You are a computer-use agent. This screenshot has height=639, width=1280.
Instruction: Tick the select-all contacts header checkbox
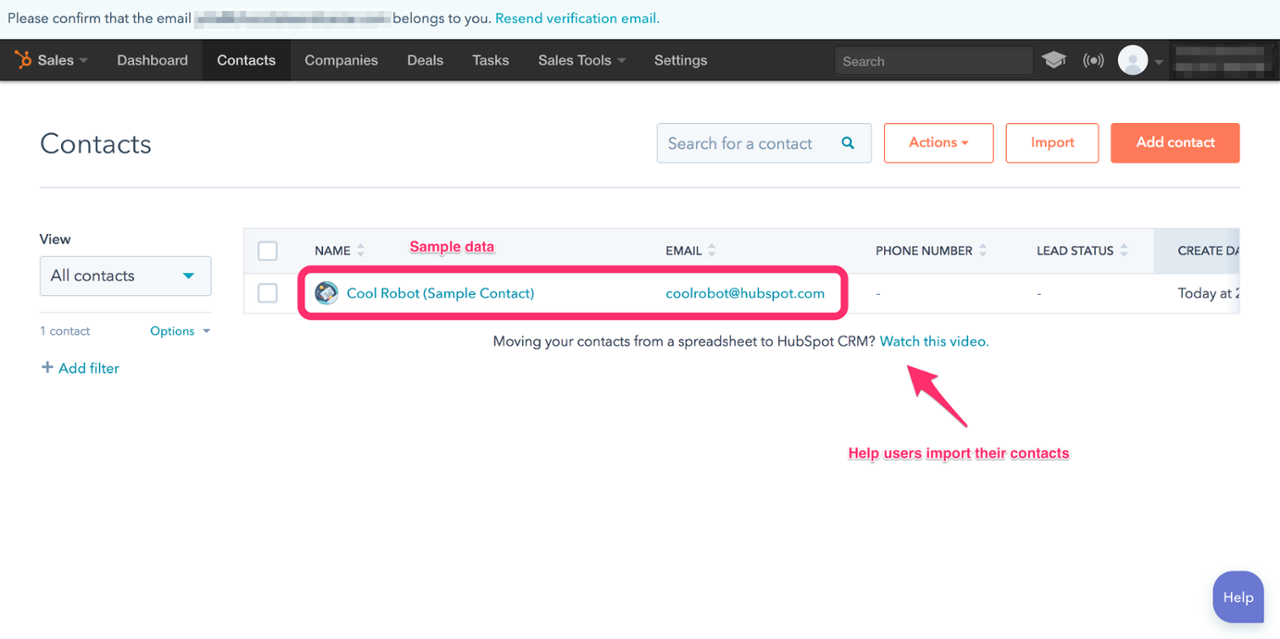tap(268, 250)
